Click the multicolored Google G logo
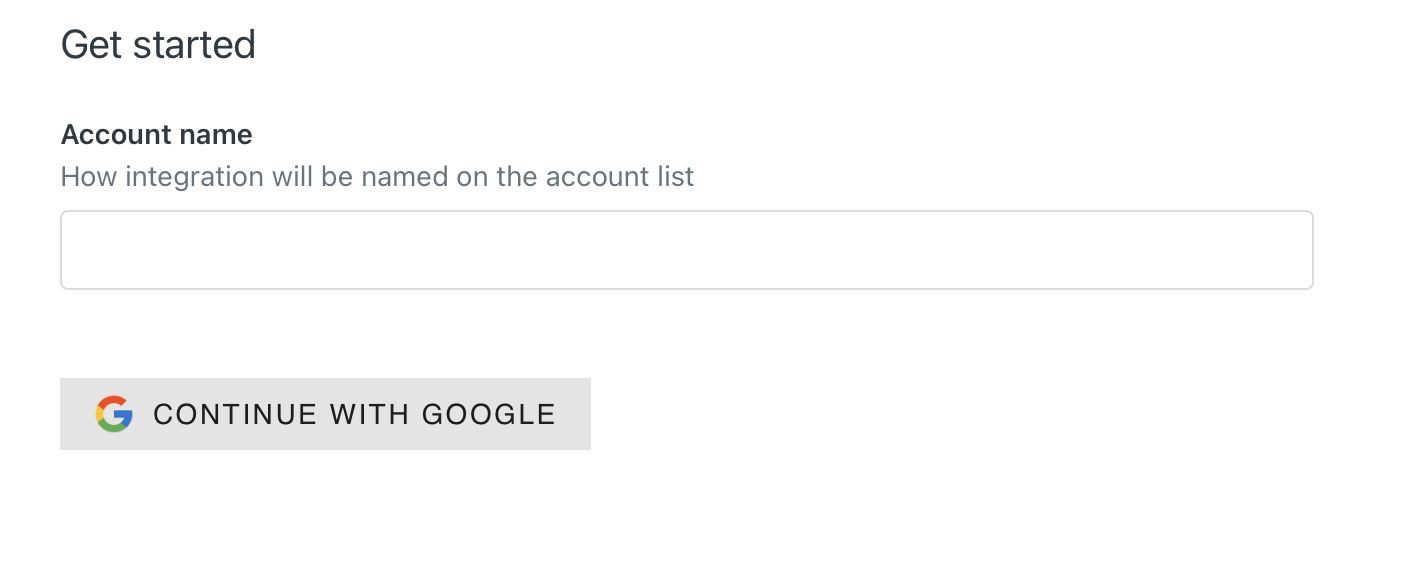The width and height of the screenshot is (1414, 586). pyautogui.click(x=114, y=414)
